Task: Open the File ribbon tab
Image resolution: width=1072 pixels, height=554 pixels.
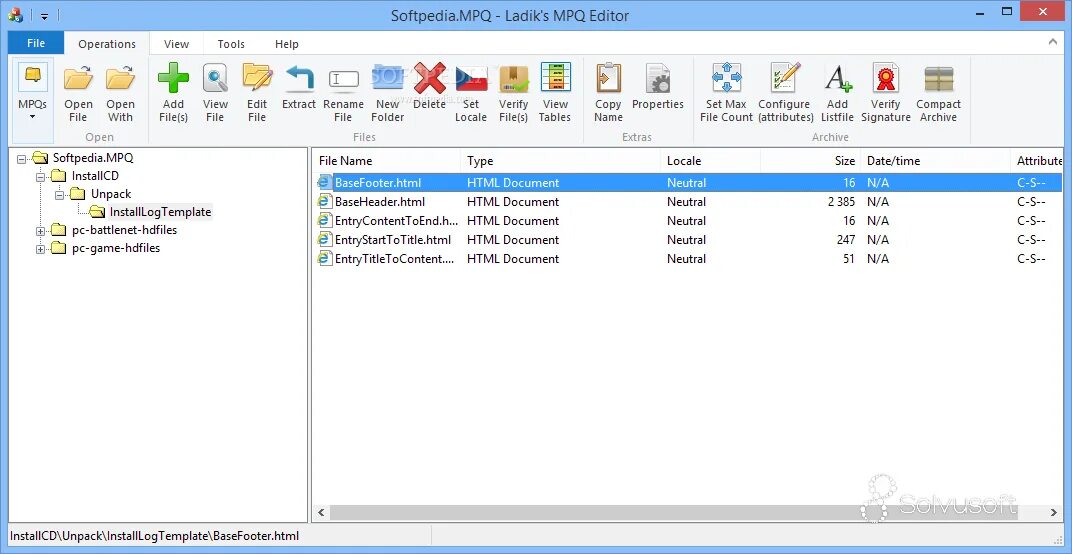Action: tap(36, 43)
